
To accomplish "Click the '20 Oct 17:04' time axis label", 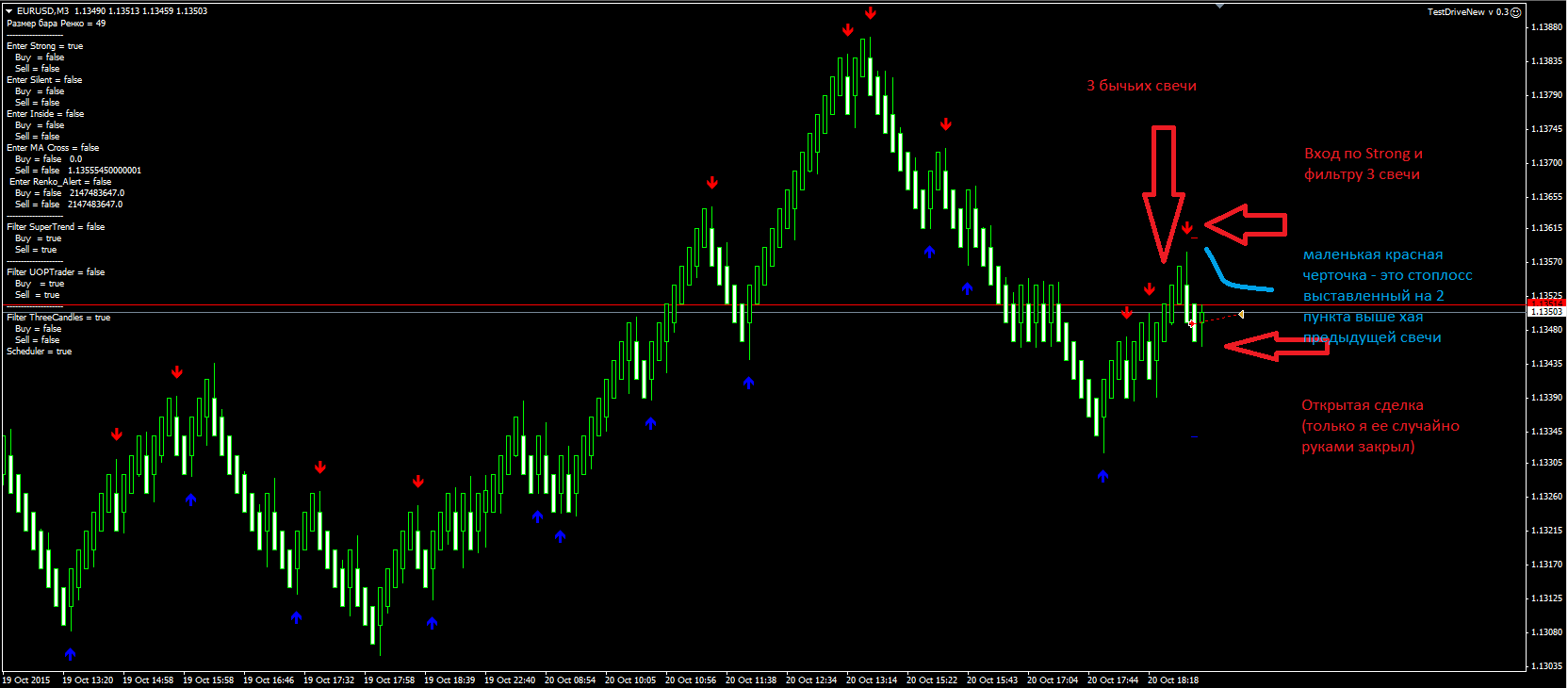I will point(1053,680).
